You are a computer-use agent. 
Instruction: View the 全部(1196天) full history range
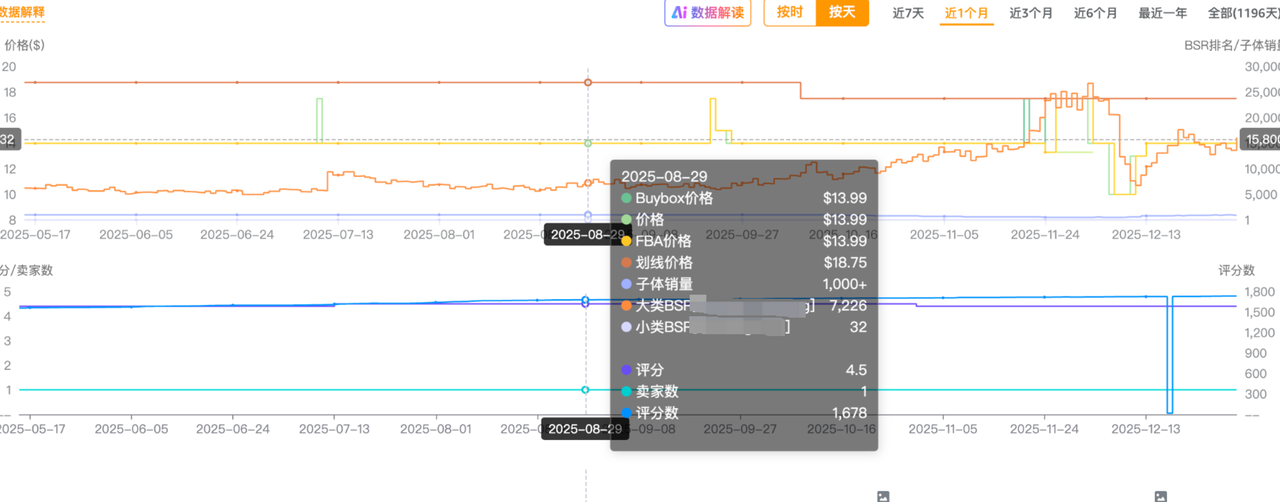(x=1243, y=13)
